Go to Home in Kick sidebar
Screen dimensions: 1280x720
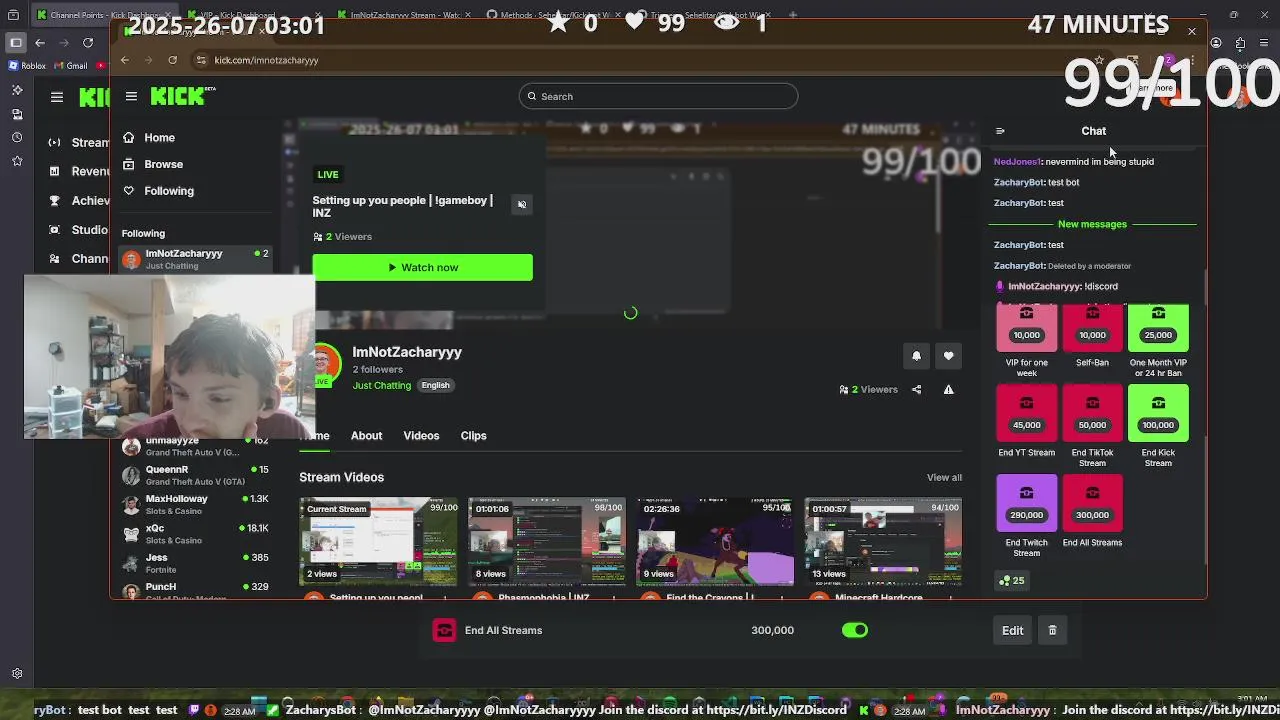(148, 138)
